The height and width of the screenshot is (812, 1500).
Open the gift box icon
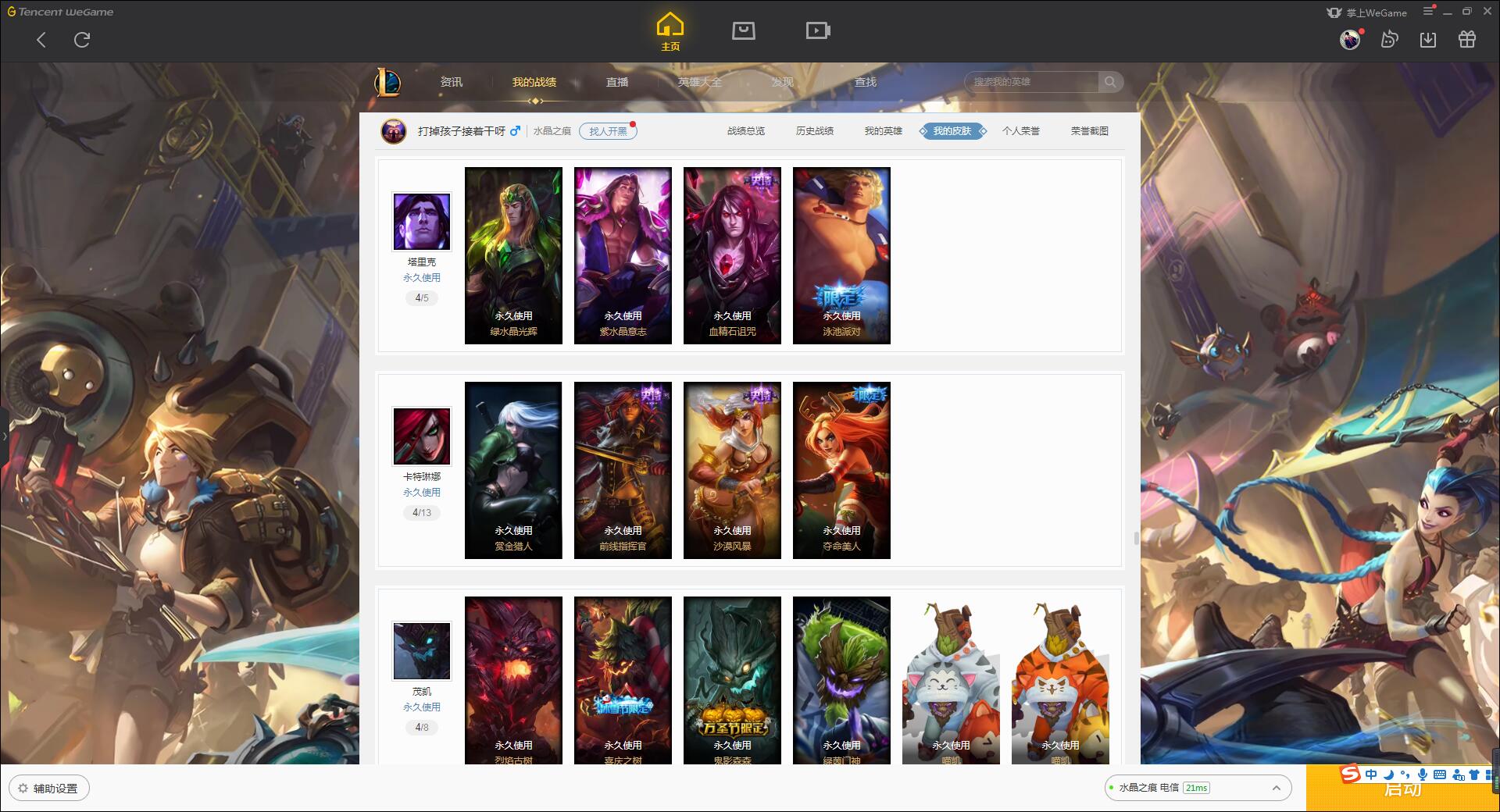[x=1467, y=40]
